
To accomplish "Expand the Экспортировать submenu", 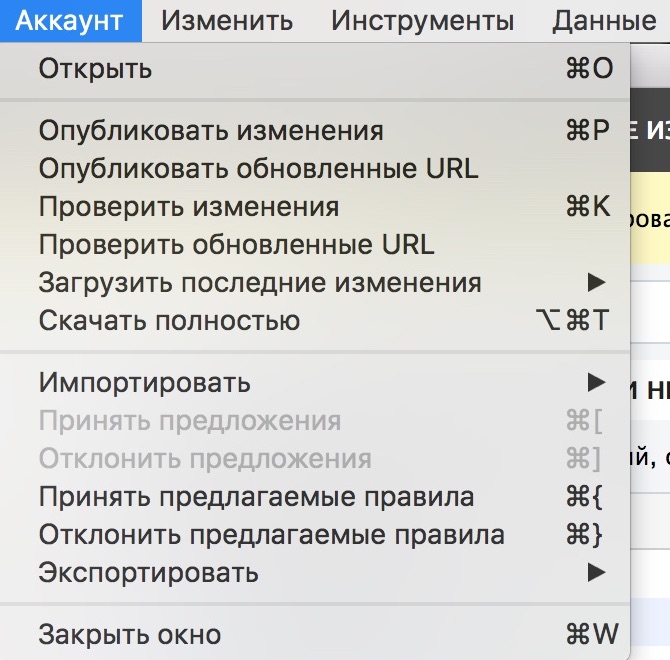I will [315, 573].
